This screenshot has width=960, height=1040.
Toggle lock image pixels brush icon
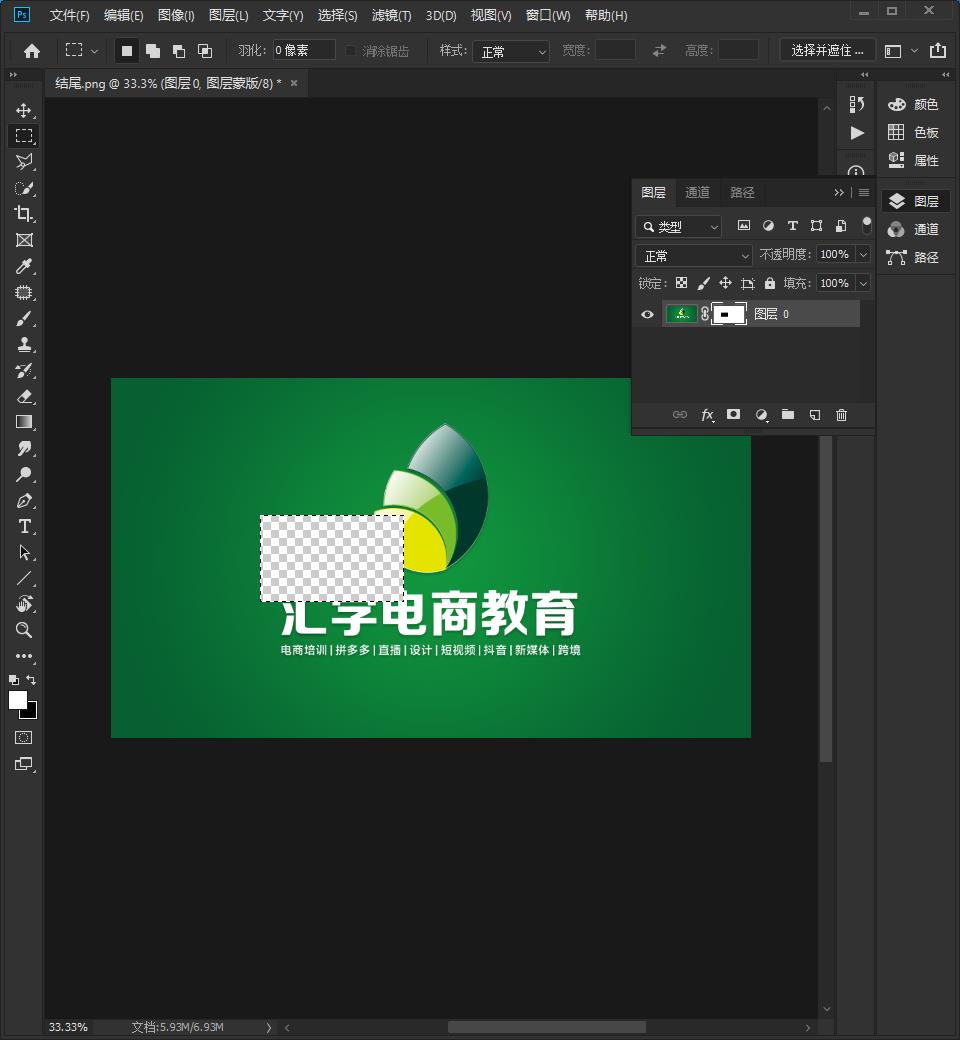[x=703, y=283]
